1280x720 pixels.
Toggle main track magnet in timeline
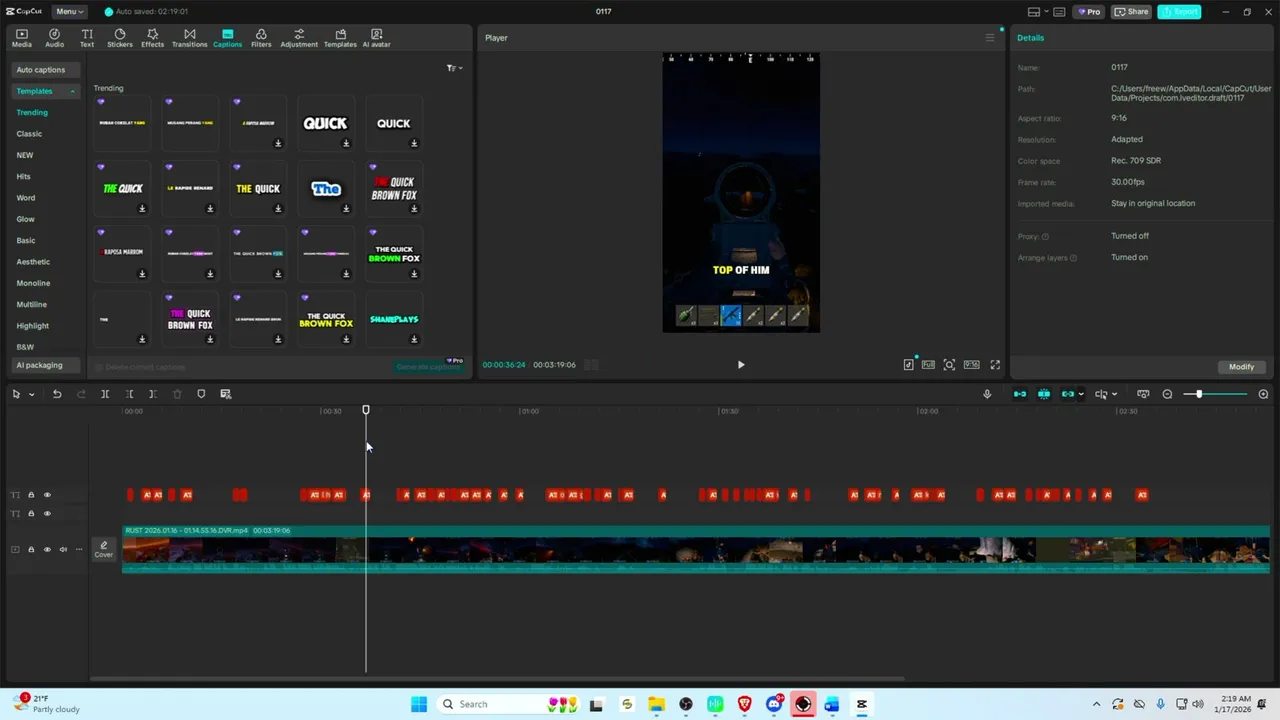point(1020,394)
